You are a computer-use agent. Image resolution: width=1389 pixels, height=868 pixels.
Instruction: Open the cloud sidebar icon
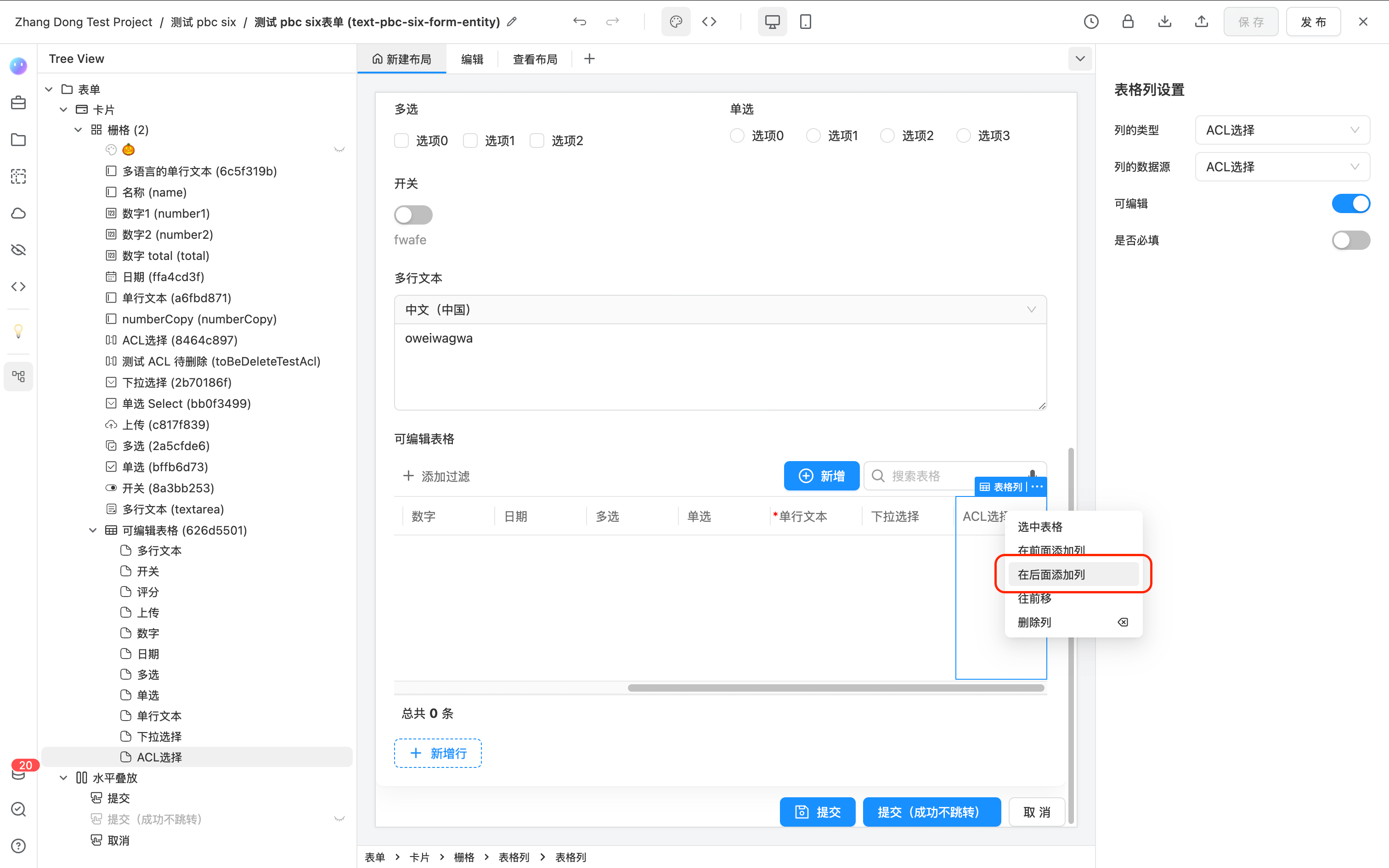coord(18,213)
